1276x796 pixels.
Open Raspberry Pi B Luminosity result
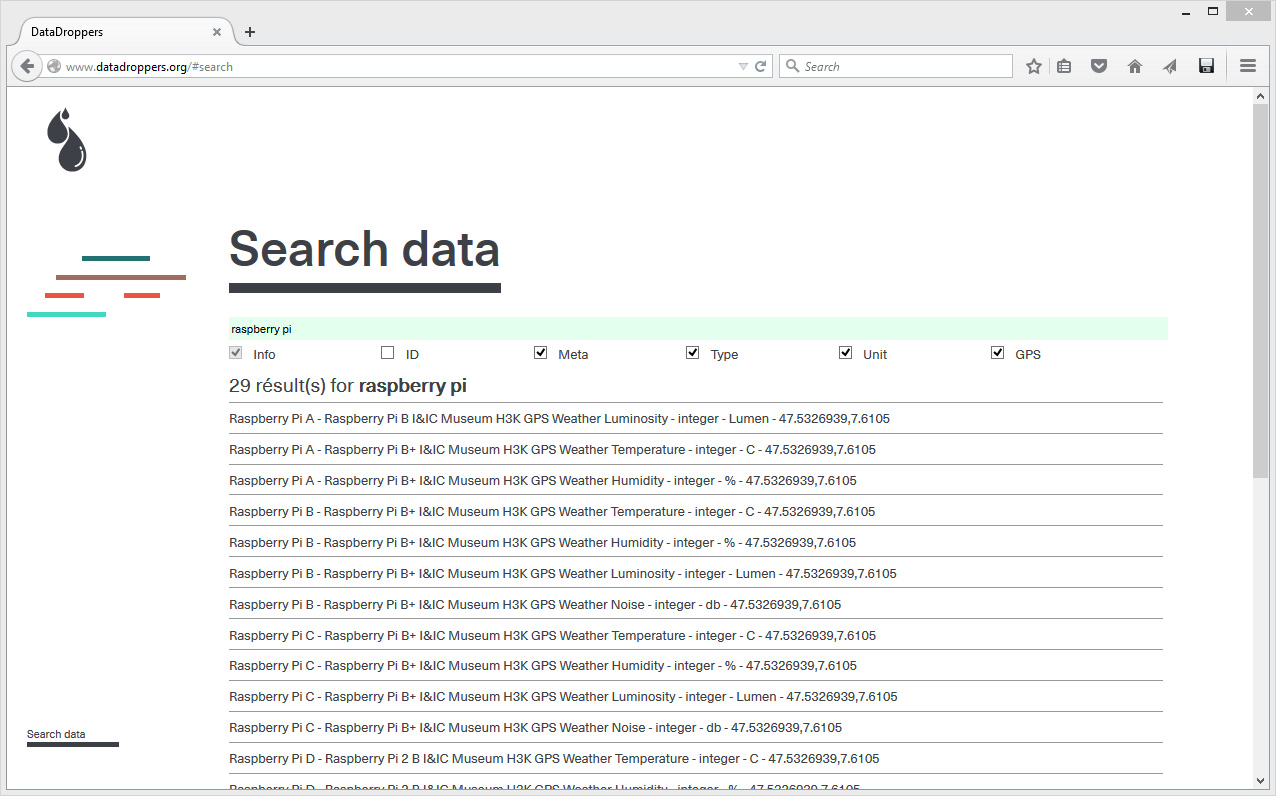pyautogui.click(x=696, y=574)
